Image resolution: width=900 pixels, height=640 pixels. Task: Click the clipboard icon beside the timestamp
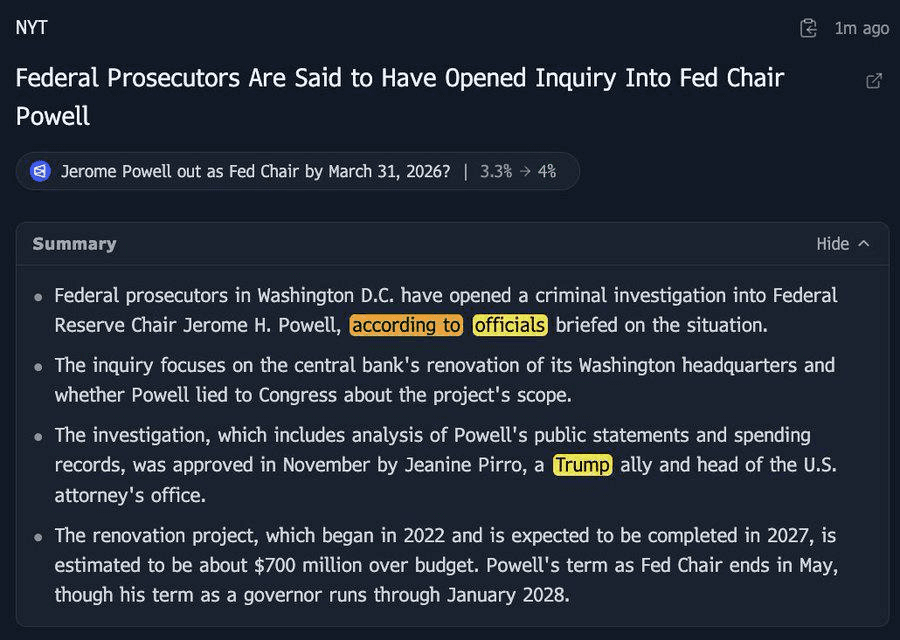tap(809, 28)
